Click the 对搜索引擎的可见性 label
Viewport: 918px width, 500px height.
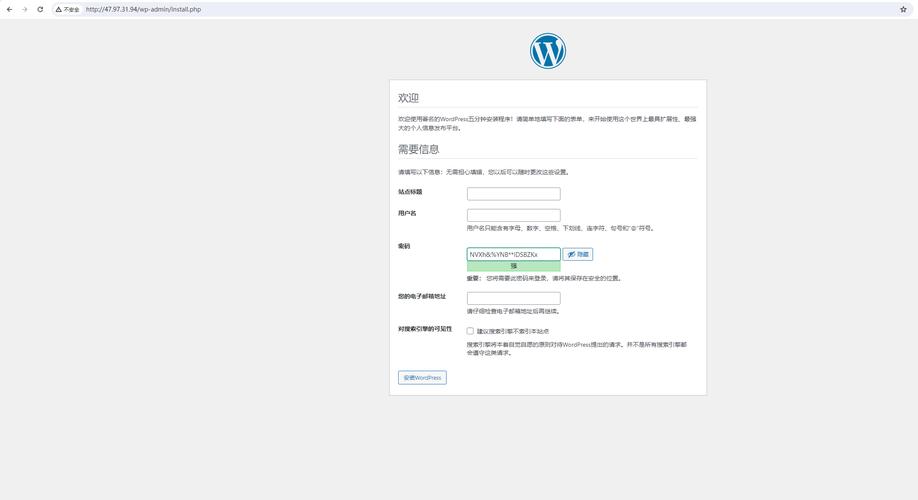pyautogui.click(x=425, y=329)
